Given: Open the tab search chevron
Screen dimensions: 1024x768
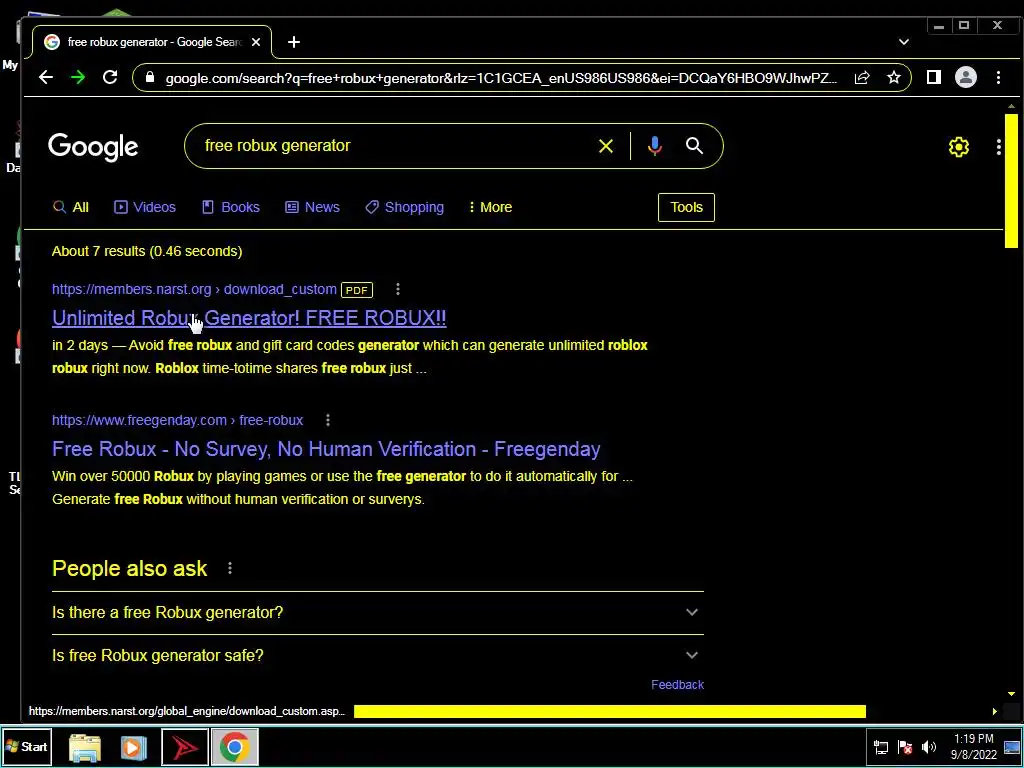Looking at the screenshot, I should 904,42.
